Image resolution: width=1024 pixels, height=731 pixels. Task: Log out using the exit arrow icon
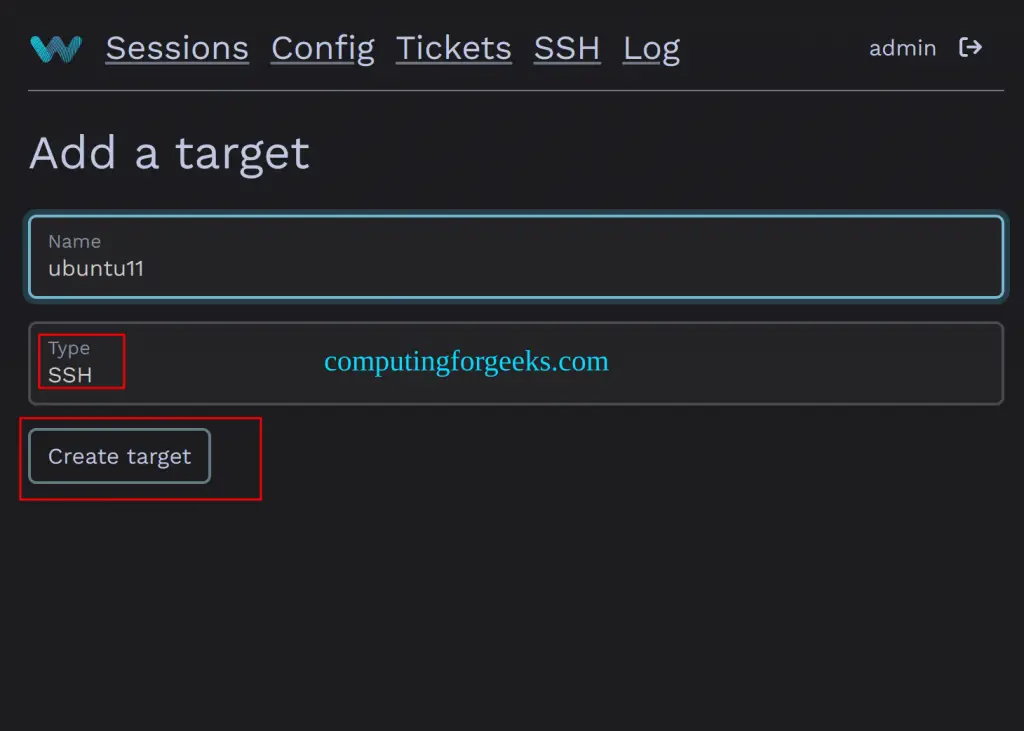pyautogui.click(x=970, y=48)
